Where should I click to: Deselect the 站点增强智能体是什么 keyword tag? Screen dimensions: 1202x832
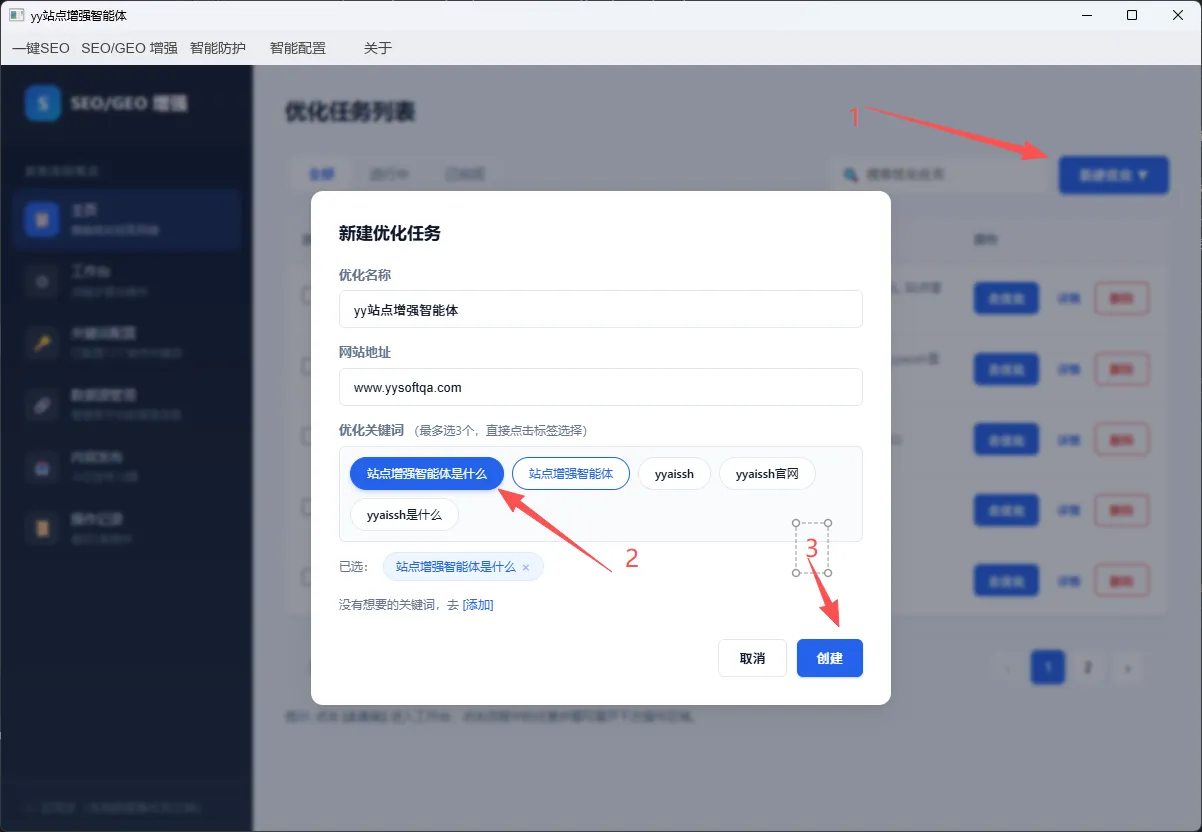pos(427,474)
